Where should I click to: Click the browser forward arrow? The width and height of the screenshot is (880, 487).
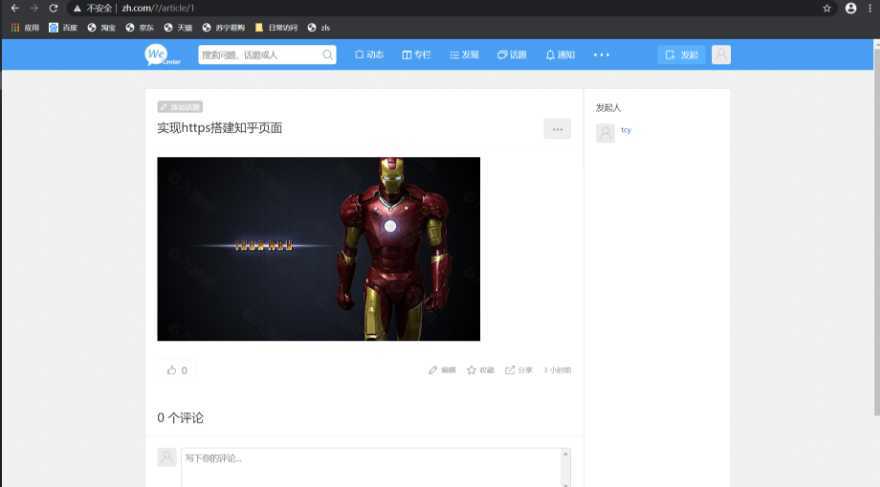coord(34,8)
